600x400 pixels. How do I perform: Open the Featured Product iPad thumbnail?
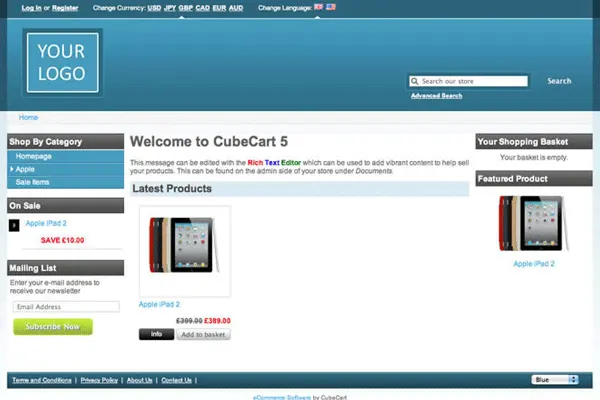532,223
